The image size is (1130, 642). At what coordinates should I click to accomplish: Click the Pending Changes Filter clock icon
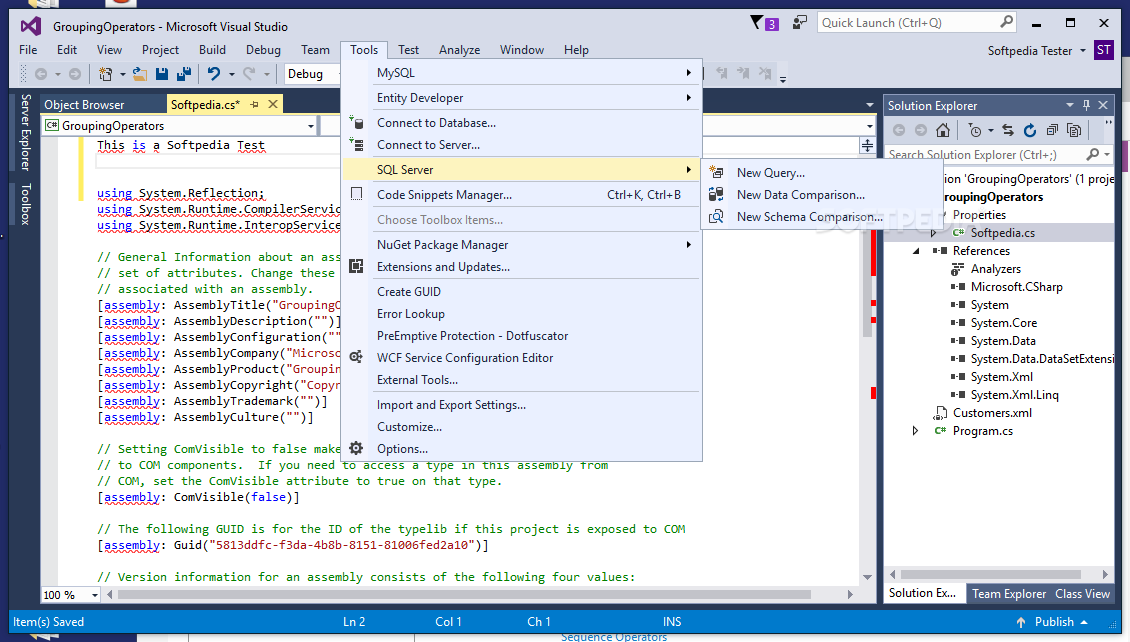(975, 130)
